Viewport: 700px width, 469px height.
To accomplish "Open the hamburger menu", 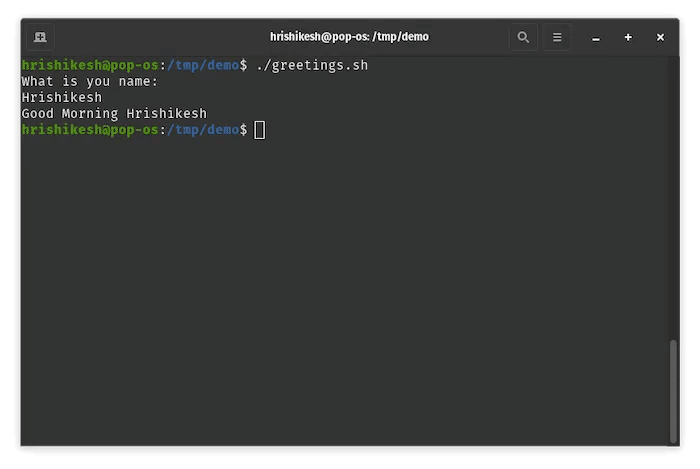I will click(x=557, y=37).
